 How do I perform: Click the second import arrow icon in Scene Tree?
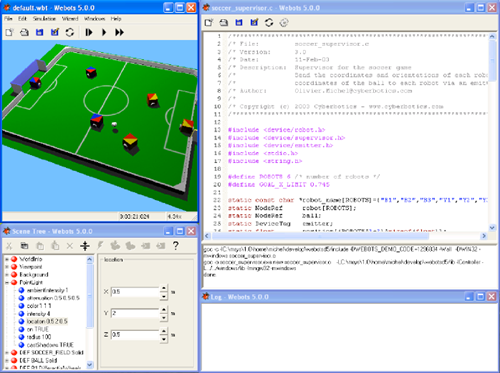[161, 246]
